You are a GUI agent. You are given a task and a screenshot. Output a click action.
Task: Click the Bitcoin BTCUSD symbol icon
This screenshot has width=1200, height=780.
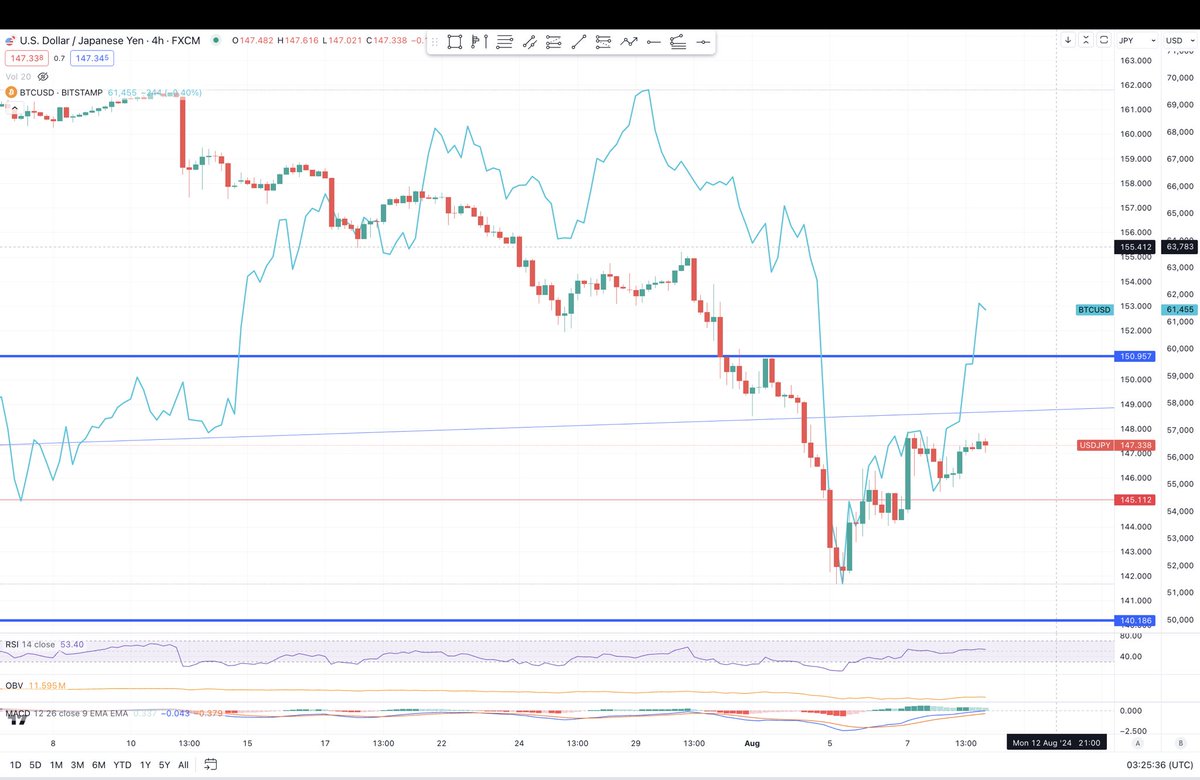coord(12,92)
